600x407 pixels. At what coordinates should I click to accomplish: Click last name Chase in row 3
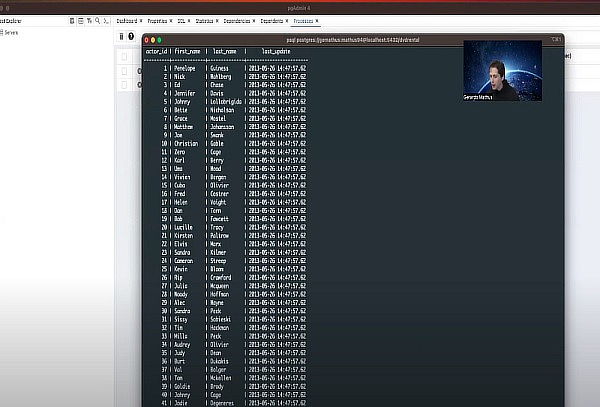[217, 85]
